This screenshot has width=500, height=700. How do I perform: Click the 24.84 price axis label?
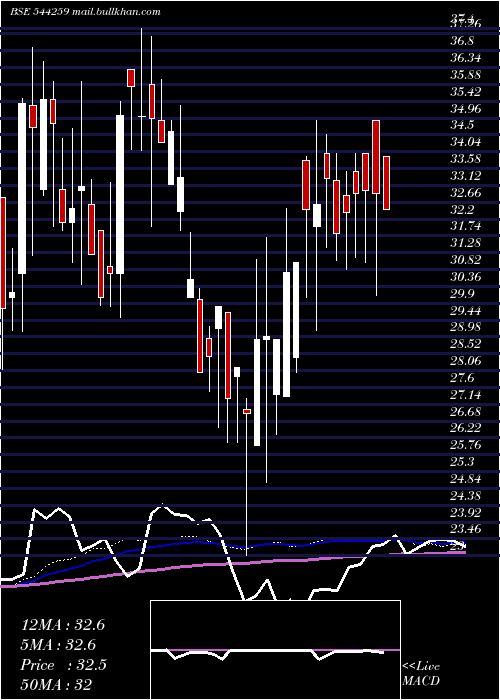click(x=466, y=479)
